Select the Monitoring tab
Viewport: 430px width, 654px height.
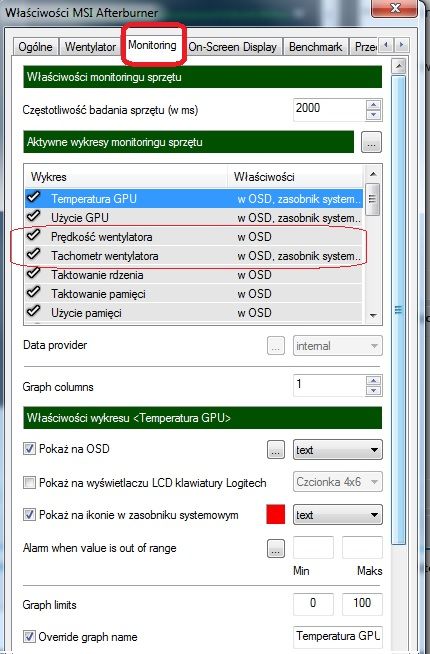tap(153, 45)
